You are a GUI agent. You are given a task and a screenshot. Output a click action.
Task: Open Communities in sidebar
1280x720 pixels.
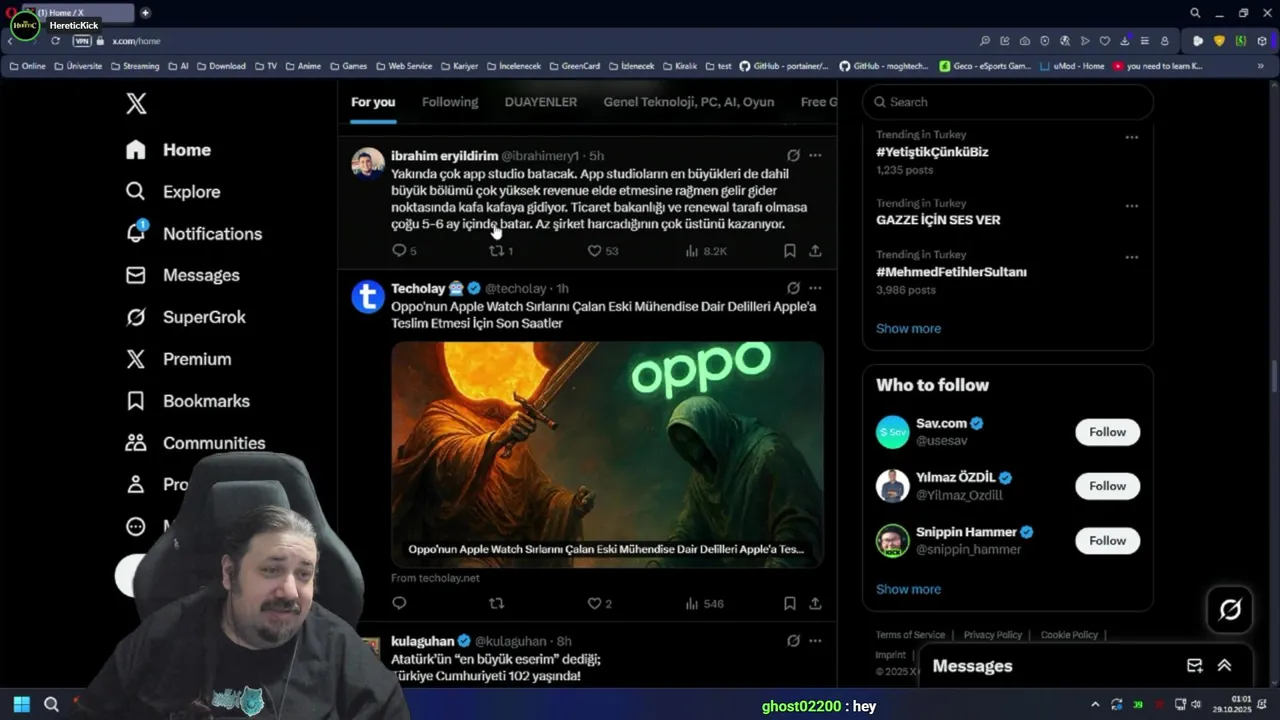[195, 443]
